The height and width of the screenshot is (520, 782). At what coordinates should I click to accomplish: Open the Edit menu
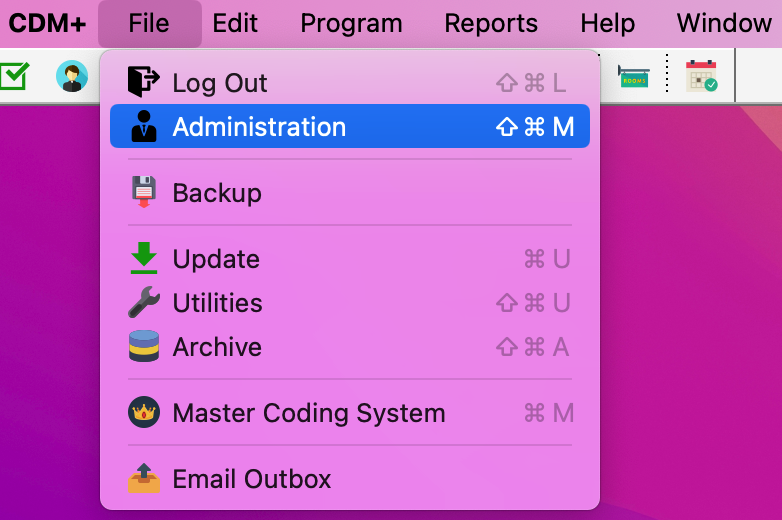pos(236,23)
